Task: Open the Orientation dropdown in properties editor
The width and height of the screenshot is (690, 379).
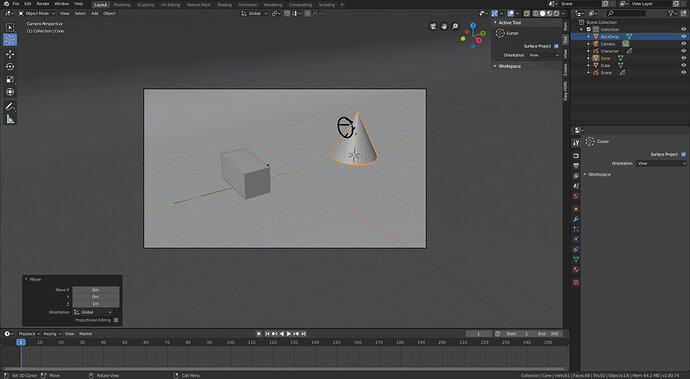Action: [661, 163]
